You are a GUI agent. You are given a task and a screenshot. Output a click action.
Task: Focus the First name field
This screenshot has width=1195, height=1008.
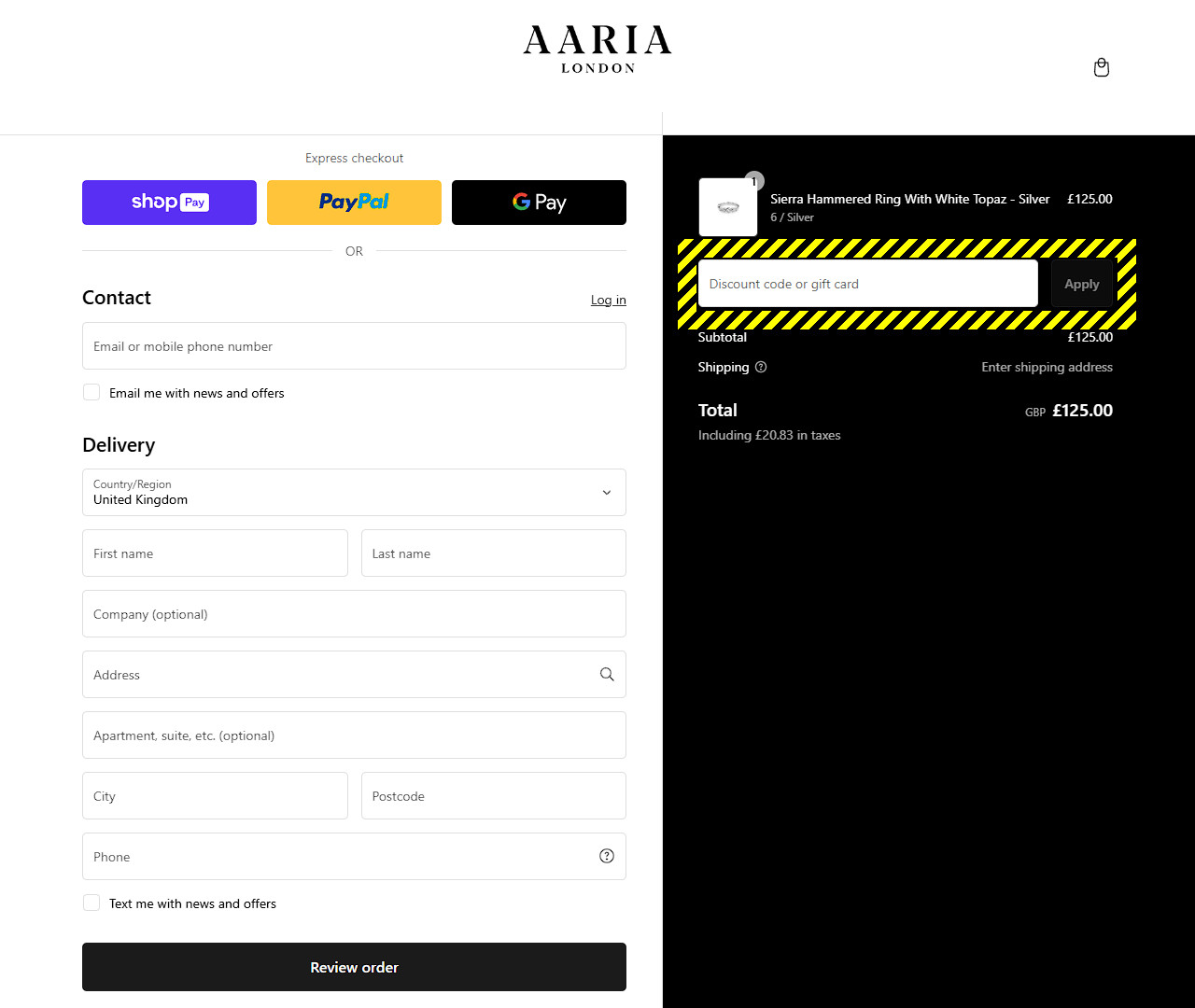(x=215, y=553)
